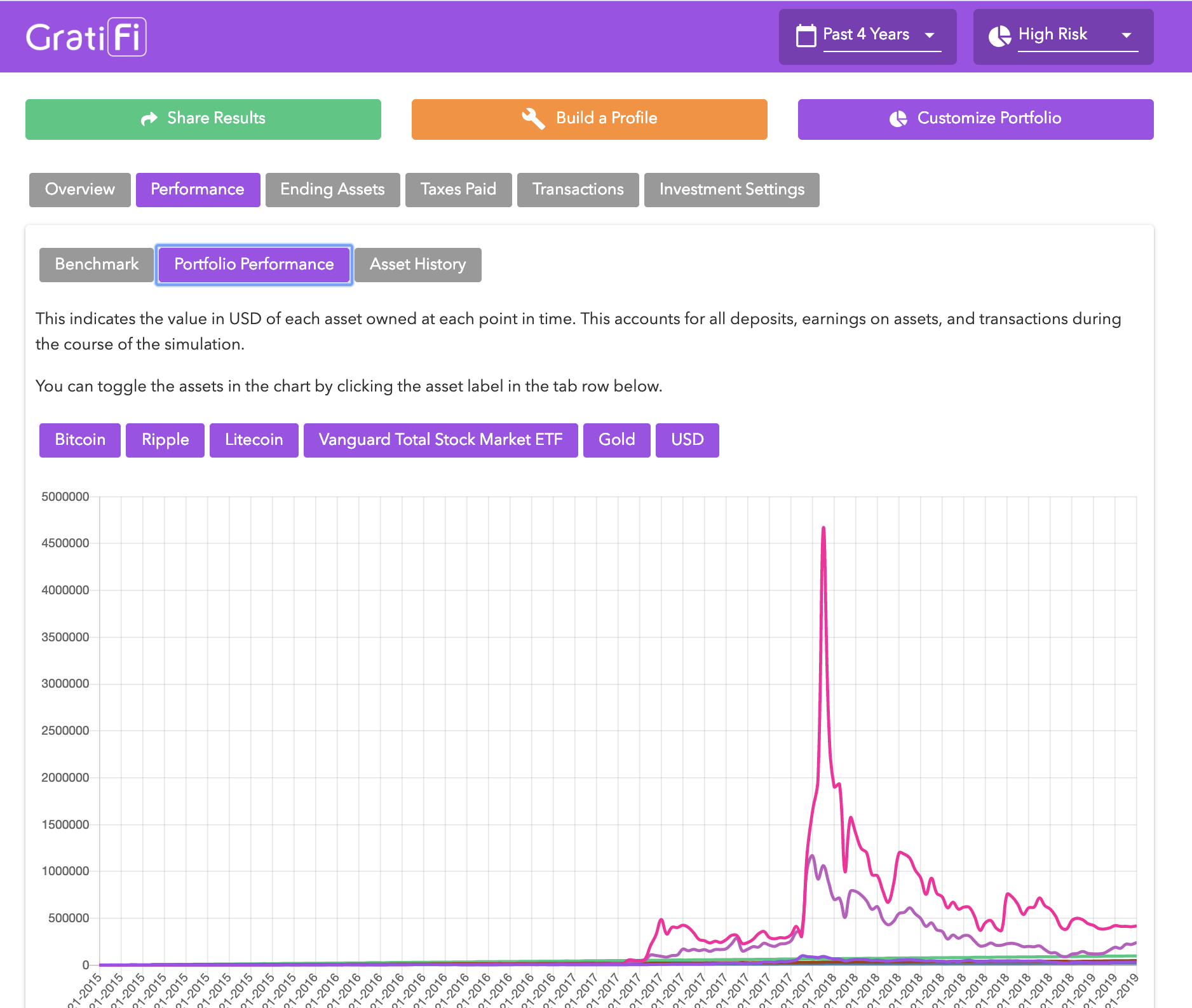The height and width of the screenshot is (1008, 1192).
Task: Go to the Benchmark sub-tab
Action: (x=97, y=264)
